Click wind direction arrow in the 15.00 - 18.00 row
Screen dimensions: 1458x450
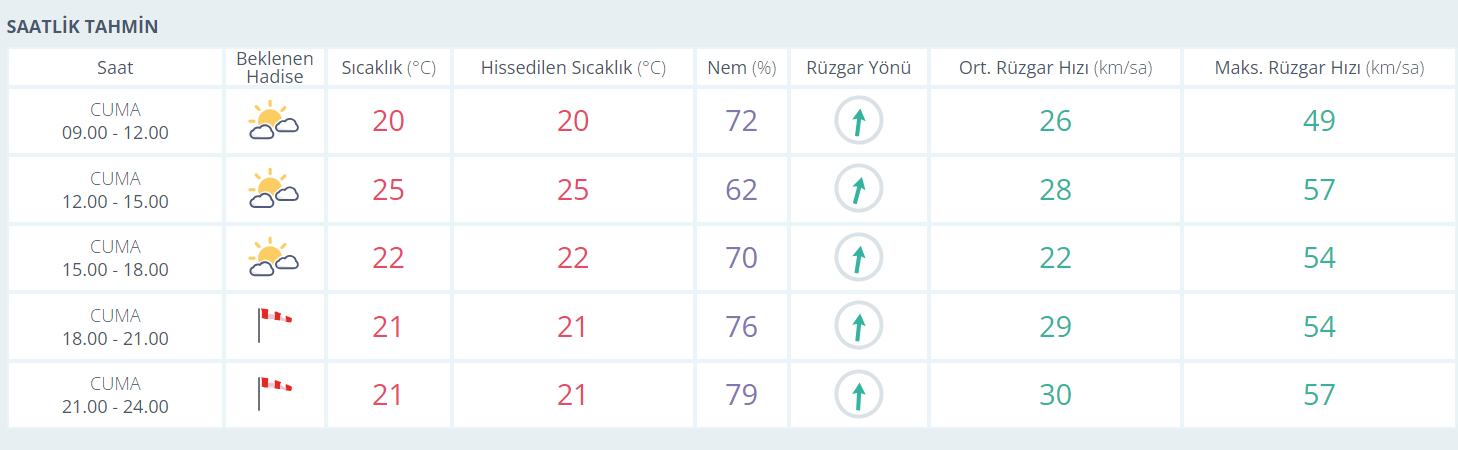pos(859,258)
